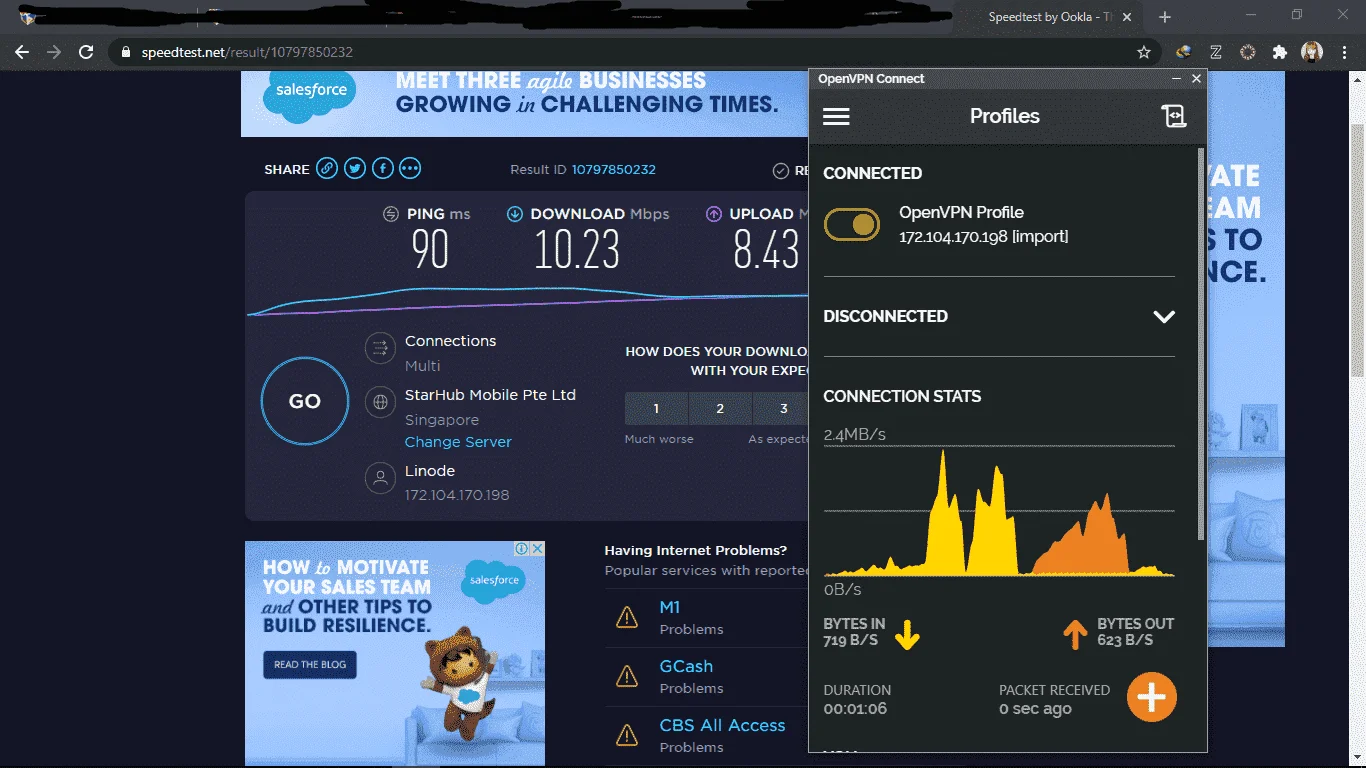
Task: Share result via copy link icon
Action: coord(327,169)
